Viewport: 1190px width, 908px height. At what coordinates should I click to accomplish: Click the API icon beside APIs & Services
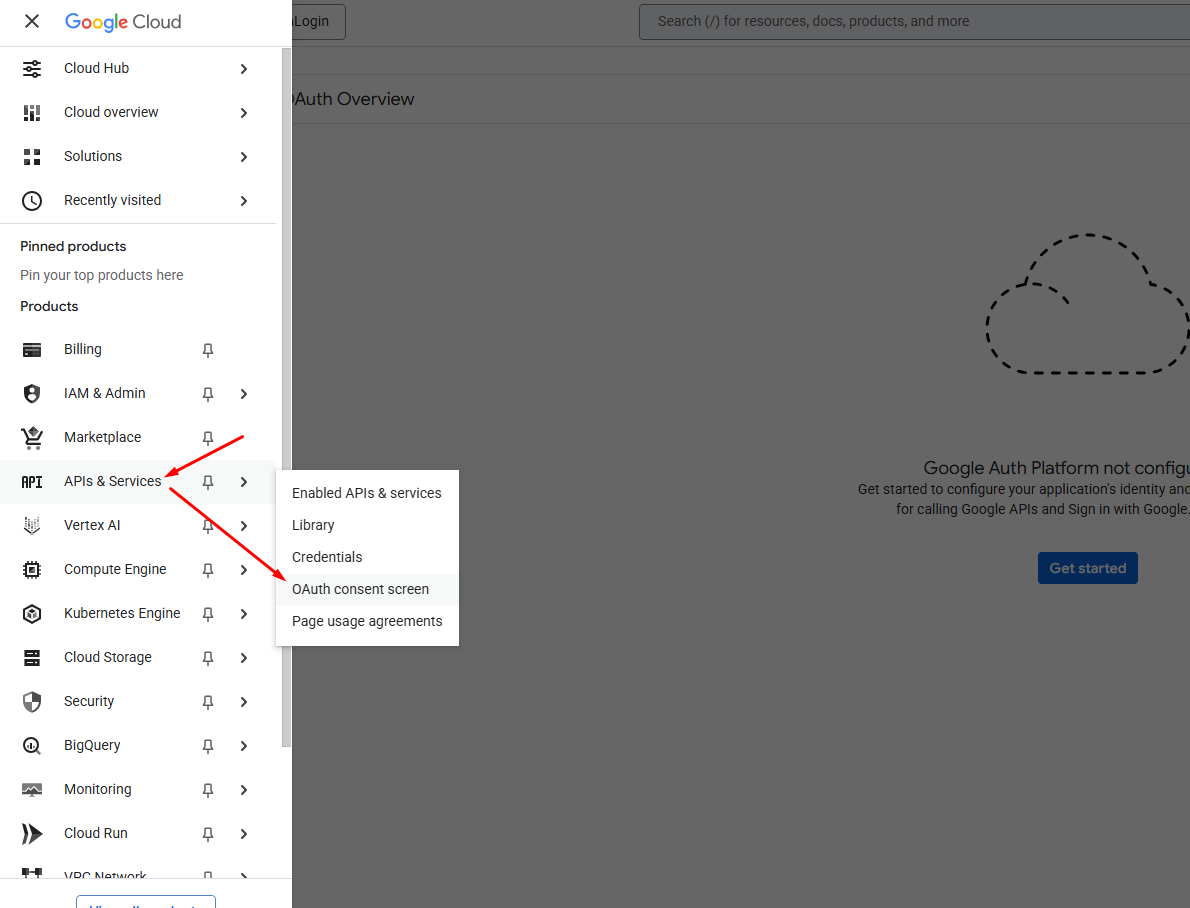32,481
